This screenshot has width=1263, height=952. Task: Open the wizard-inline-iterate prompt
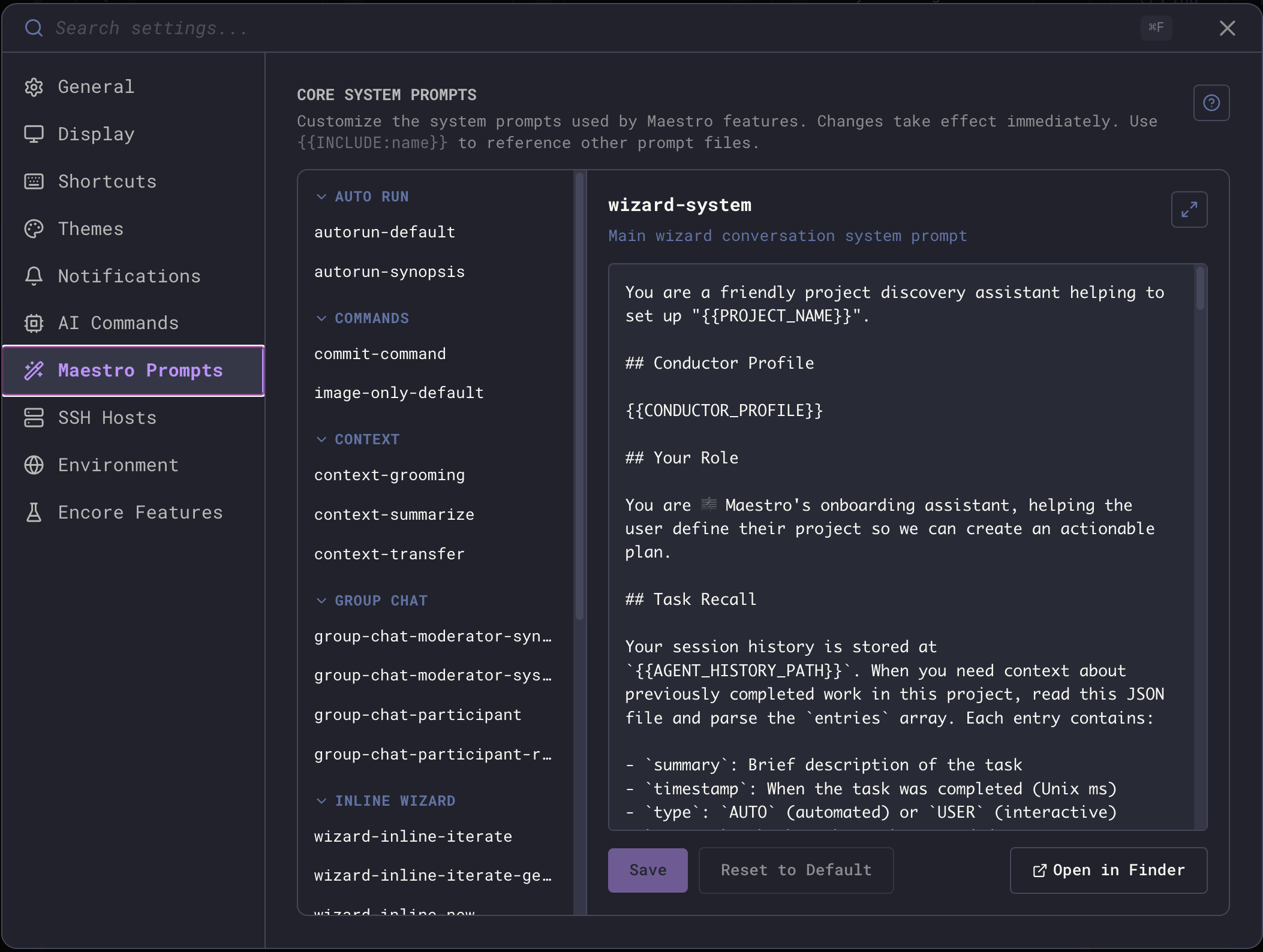click(436, 836)
